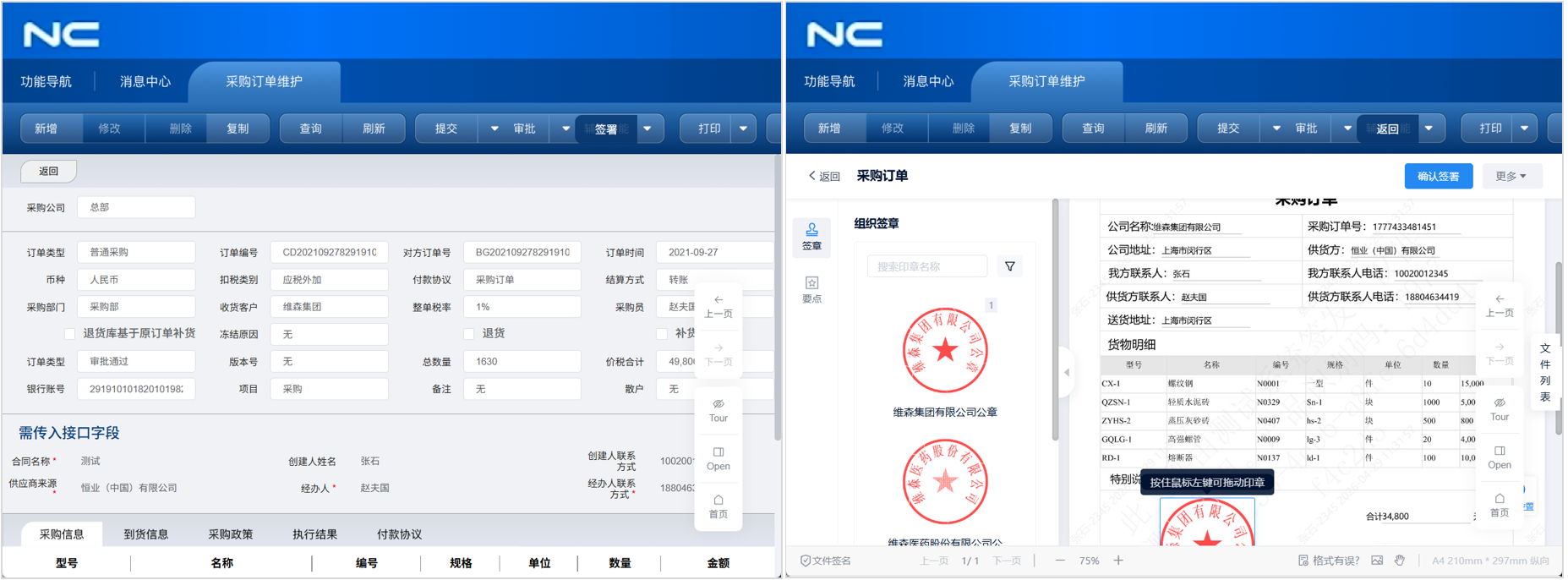Select the 签章 stamp icon in sidebar
The width and height of the screenshot is (1568, 580).
tap(811, 236)
